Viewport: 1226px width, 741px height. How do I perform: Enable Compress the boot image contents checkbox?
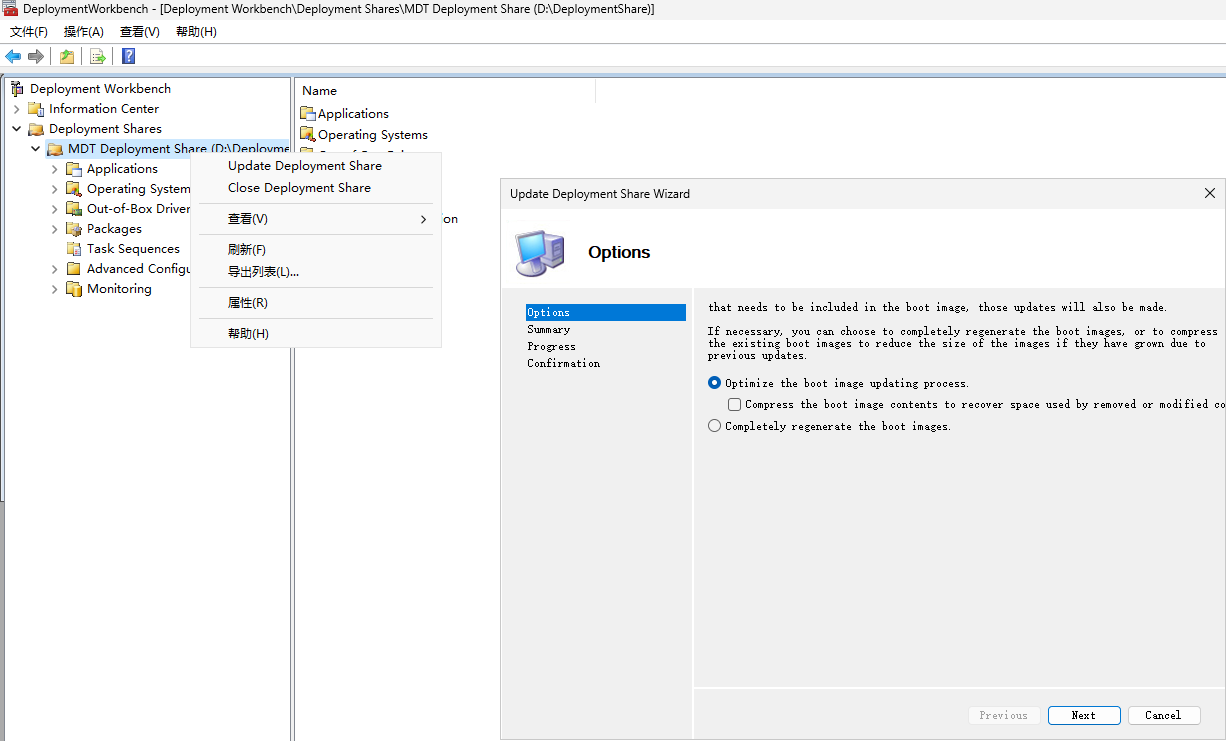pos(735,405)
